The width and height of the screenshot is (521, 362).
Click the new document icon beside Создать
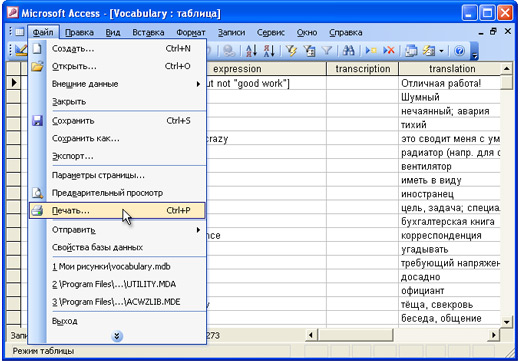37,49
